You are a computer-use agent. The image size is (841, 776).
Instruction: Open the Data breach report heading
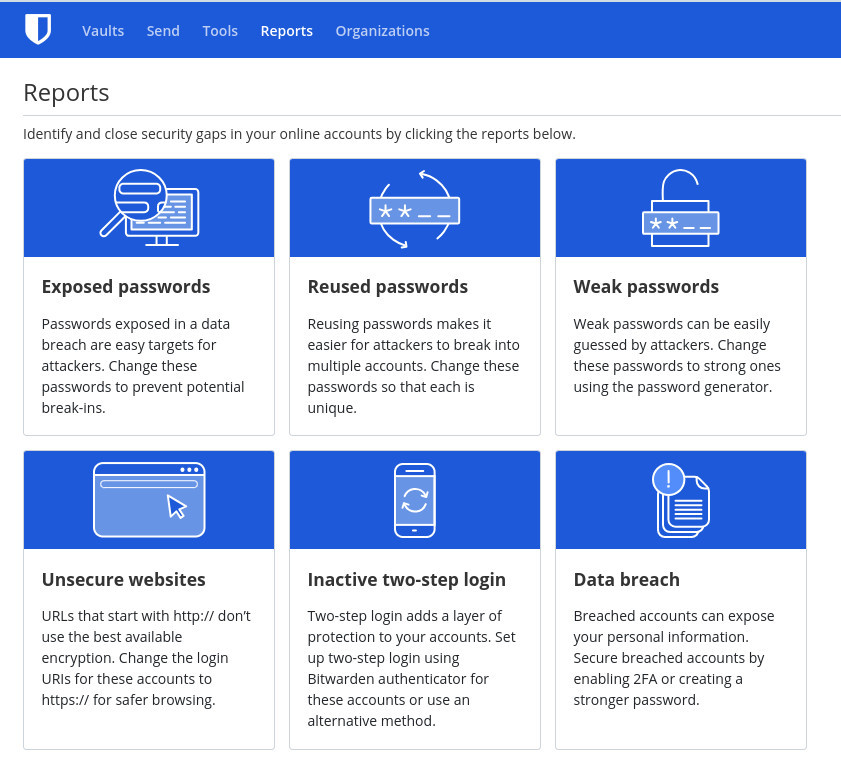(x=626, y=579)
